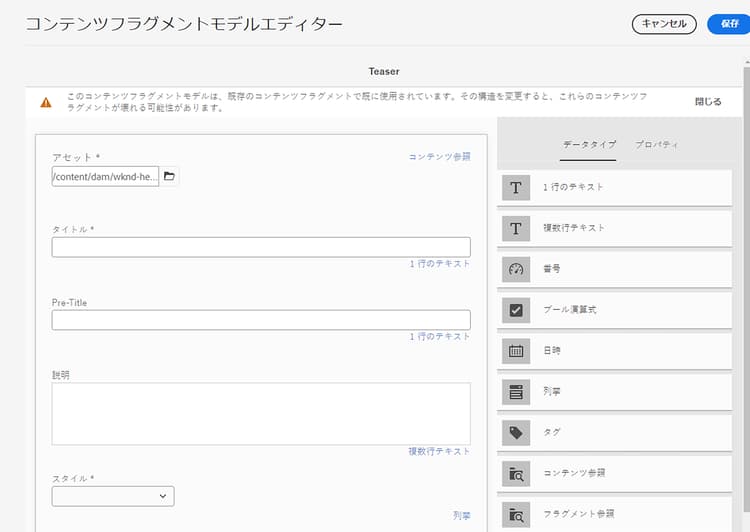Switch to the データタイプ tab
Viewport: 750px width, 532px height.
589,144
